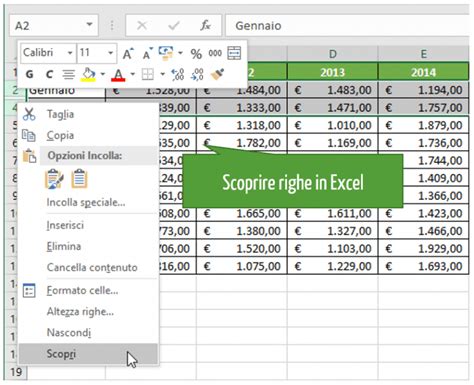474x385 pixels.
Task: Activate the format painter brush
Action: click(217, 74)
